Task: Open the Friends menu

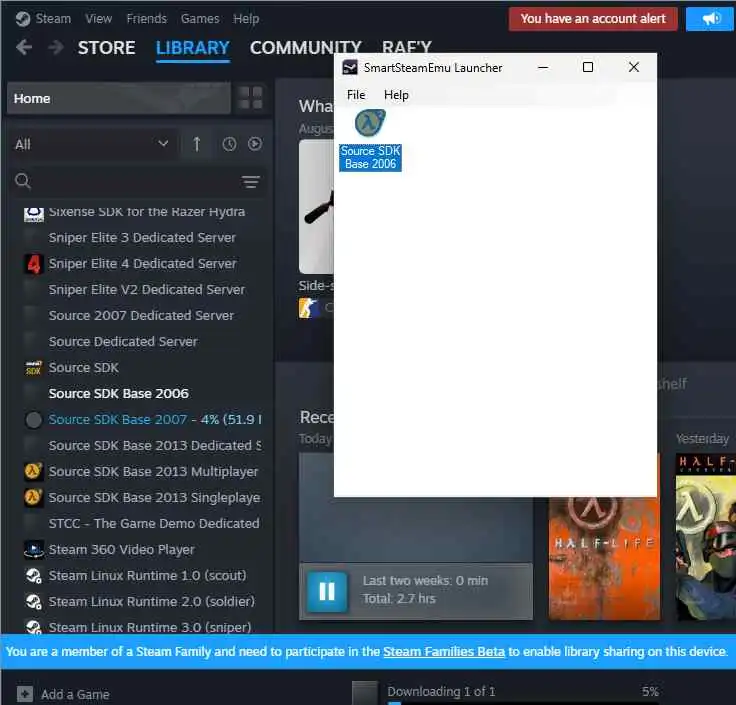Action: (x=146, y=19)
